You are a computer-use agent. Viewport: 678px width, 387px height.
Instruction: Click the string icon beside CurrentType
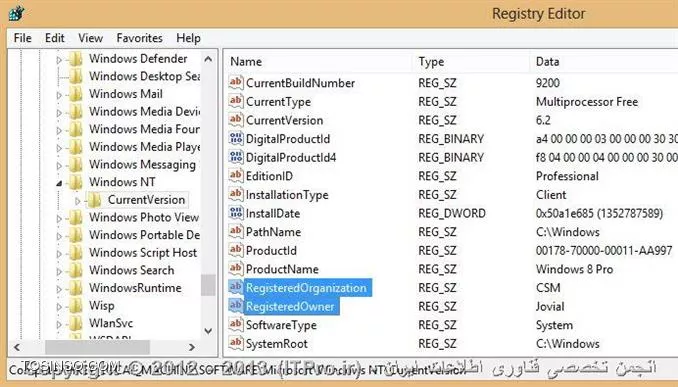click(236, 101)
